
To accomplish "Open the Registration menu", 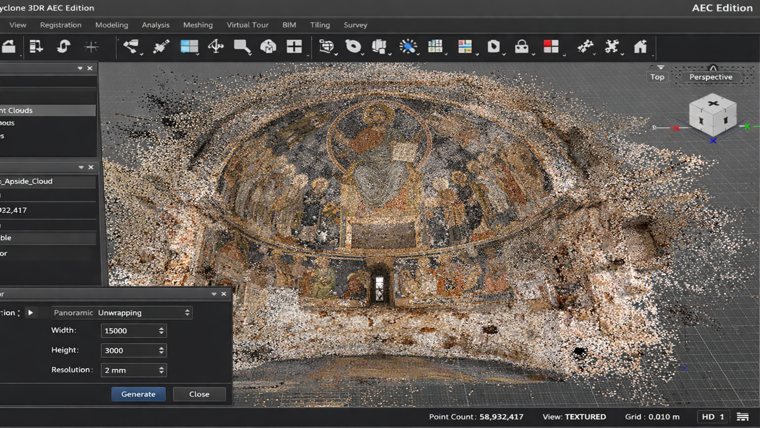I will click(x=61, y=25).
